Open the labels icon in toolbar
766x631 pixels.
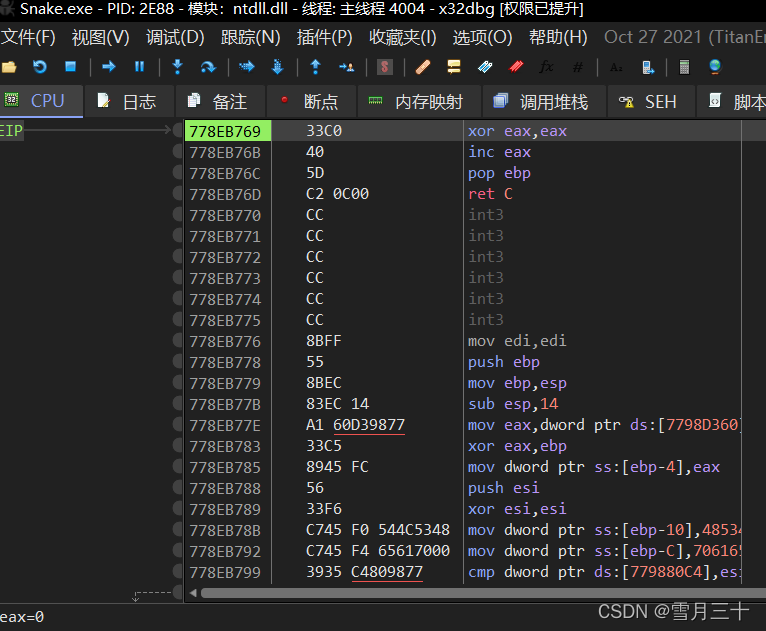(485, 67)
